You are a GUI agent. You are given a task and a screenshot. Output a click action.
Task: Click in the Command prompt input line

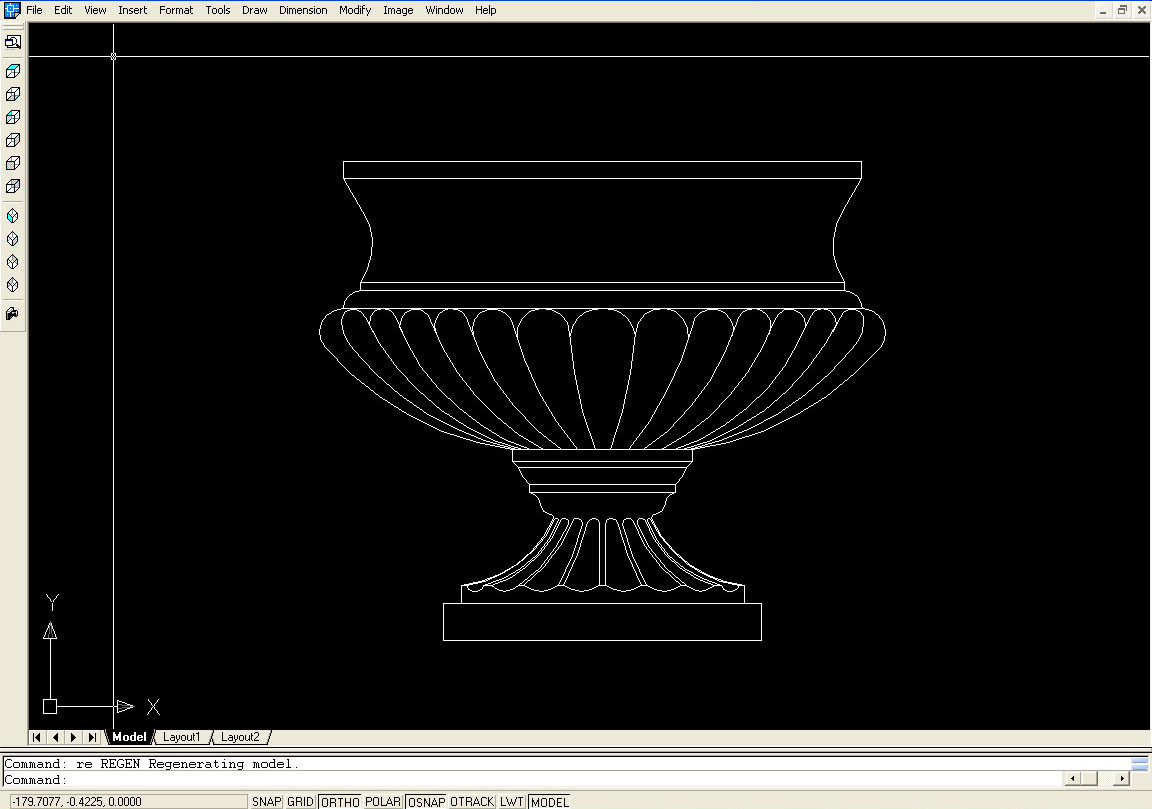[500, 779]
